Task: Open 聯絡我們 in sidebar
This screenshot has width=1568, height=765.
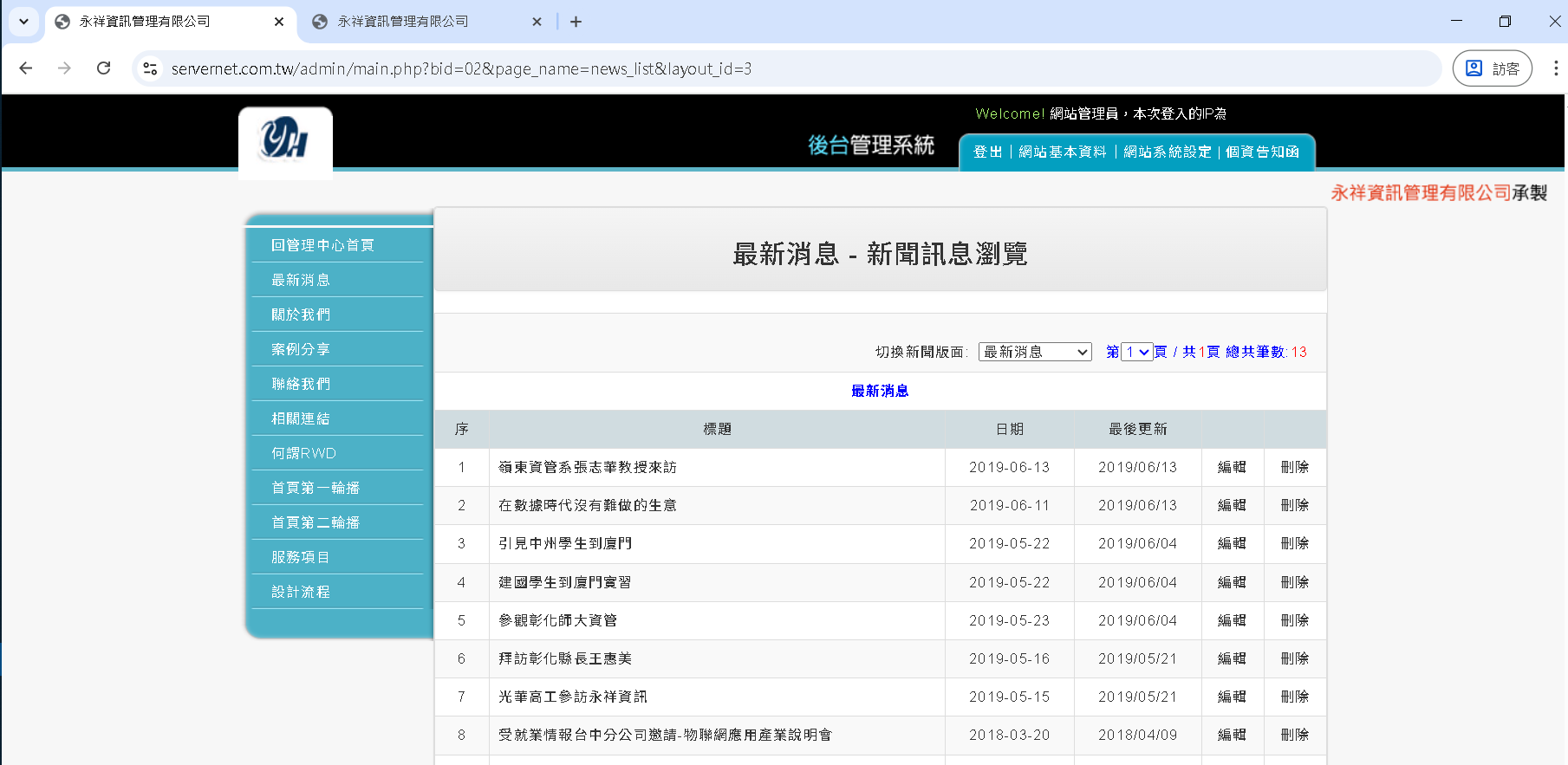Action: (x=301, y=384)
